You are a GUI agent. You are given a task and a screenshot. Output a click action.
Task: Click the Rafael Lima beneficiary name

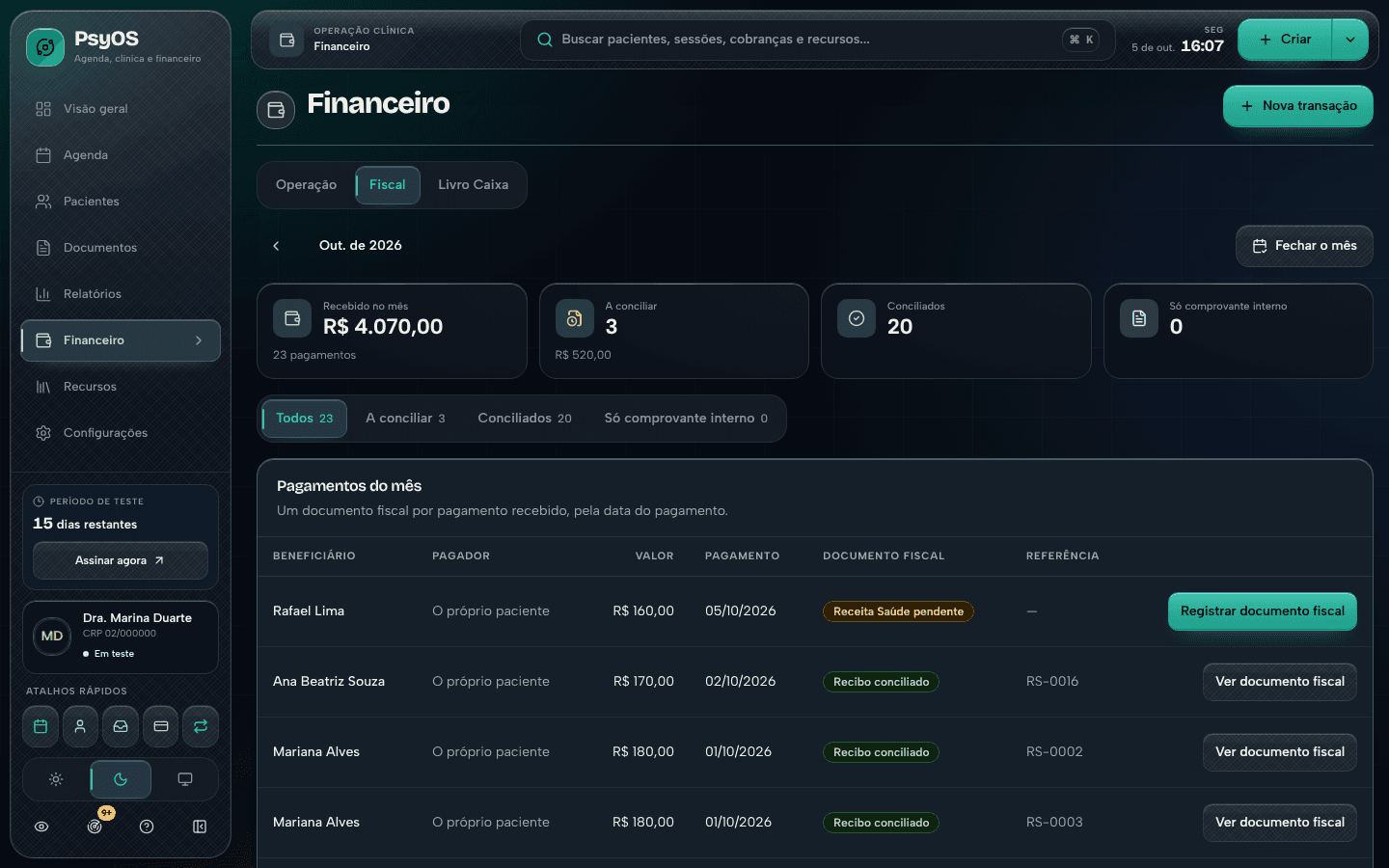pos(309,611)
